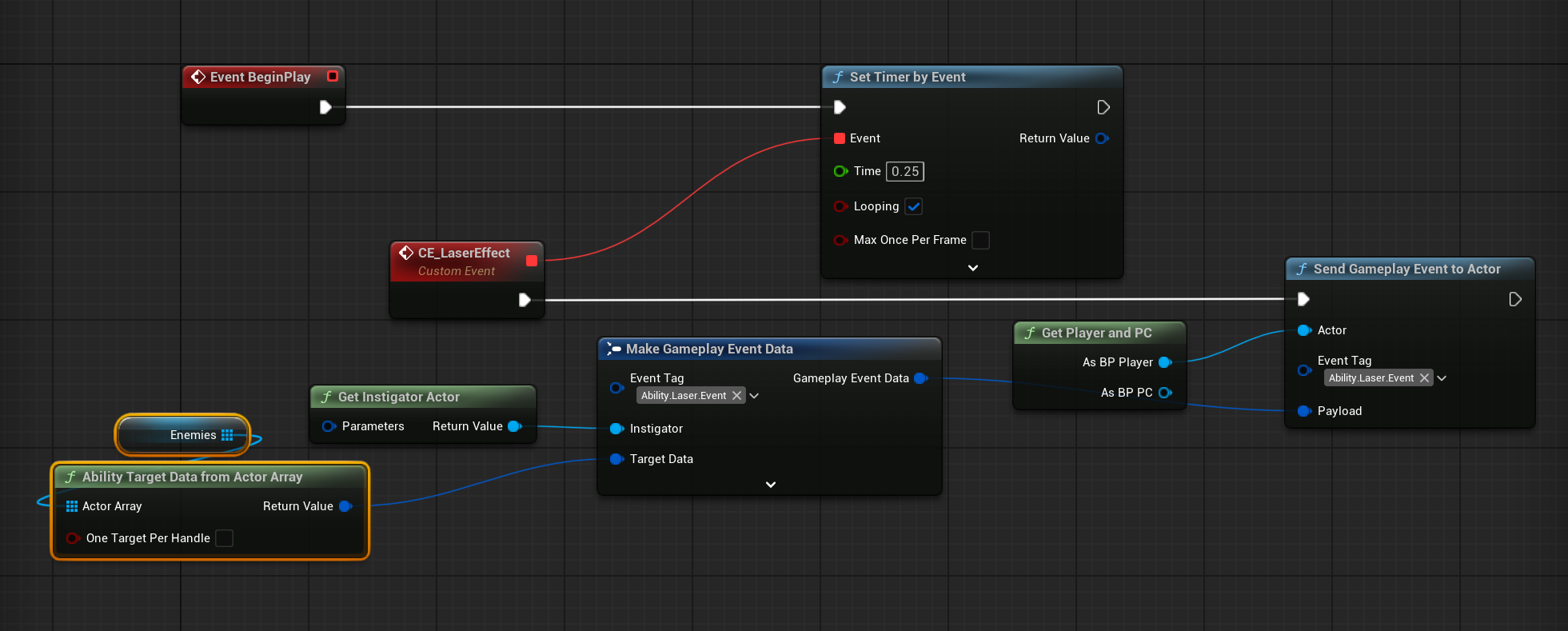Click the Actor Array input pin
1568x631 pixels.
pyautogui.click(x=72, y=506)
